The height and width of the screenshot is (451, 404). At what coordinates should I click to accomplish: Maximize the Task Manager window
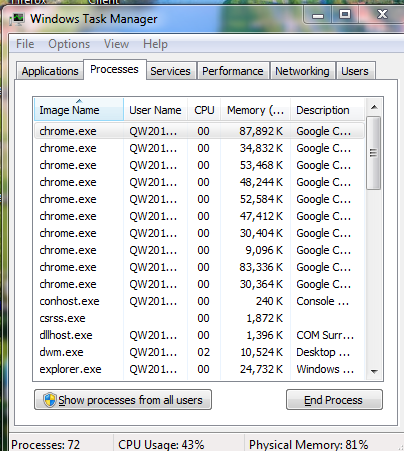click(x=345, y=15)
